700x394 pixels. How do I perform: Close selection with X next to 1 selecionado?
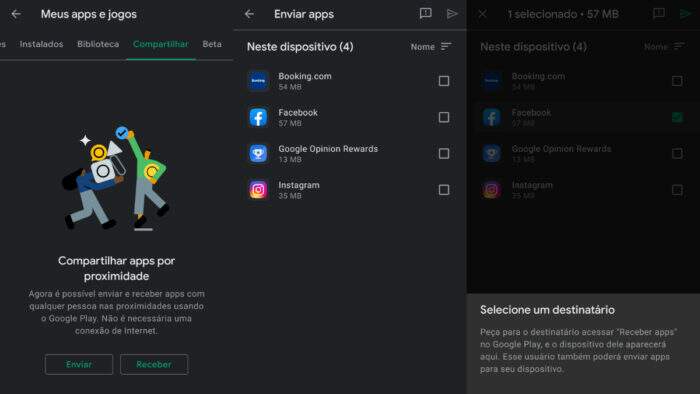482,14
